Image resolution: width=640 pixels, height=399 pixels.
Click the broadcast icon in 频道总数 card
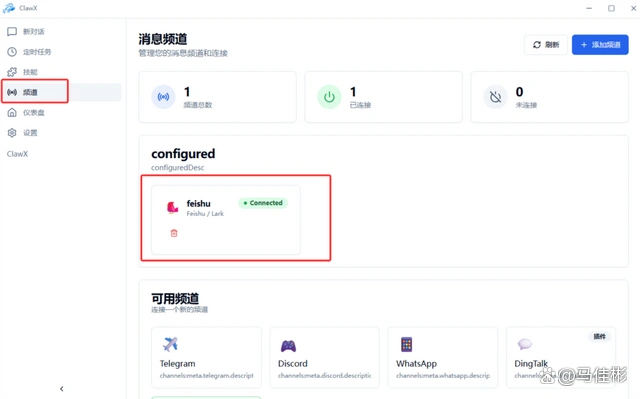[x=163, y=97]
